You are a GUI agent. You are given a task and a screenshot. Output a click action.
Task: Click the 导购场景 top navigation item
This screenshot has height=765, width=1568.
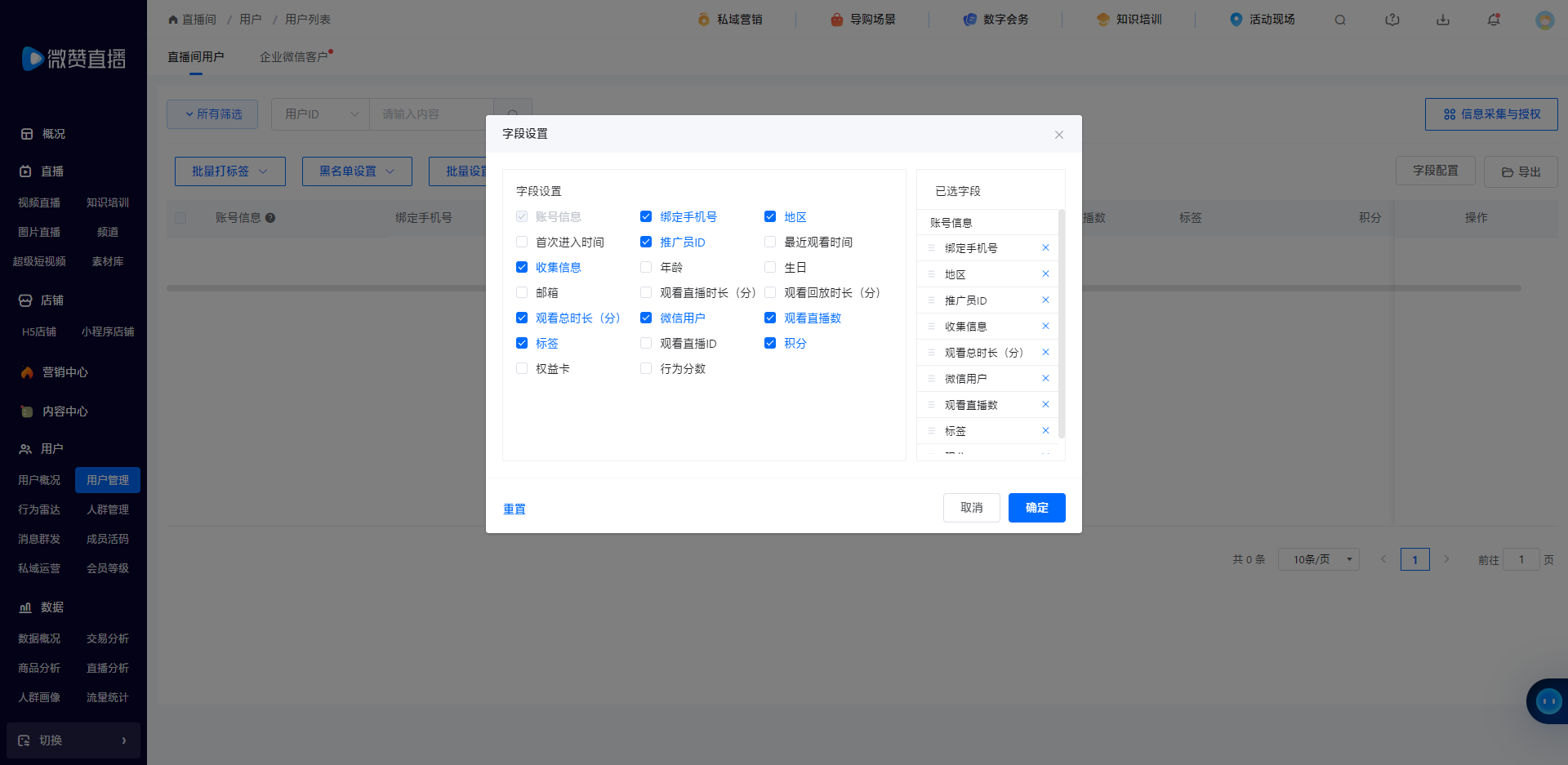863,20
